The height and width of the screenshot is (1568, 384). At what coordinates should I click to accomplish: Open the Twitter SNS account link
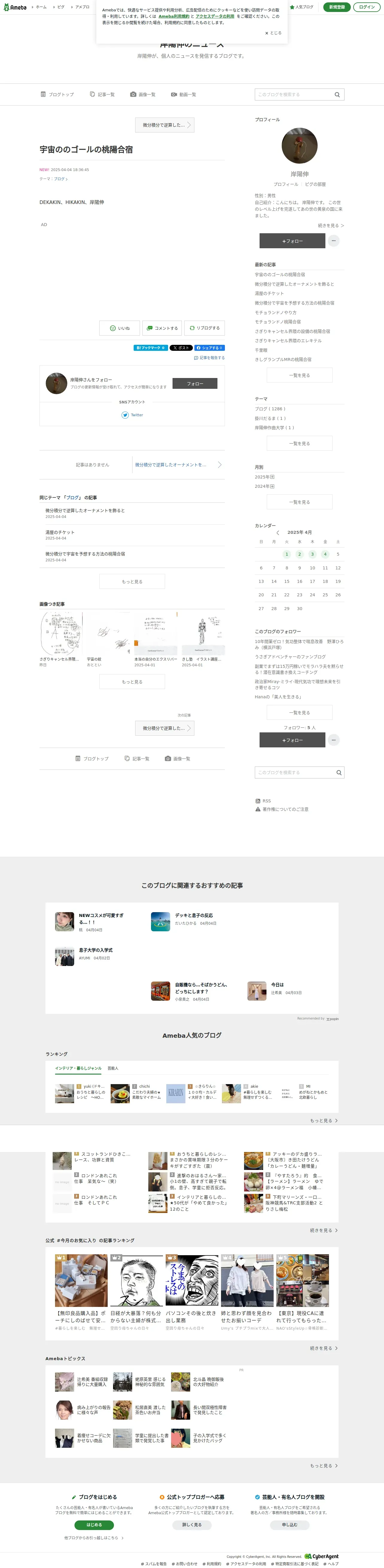click(132, 415)
